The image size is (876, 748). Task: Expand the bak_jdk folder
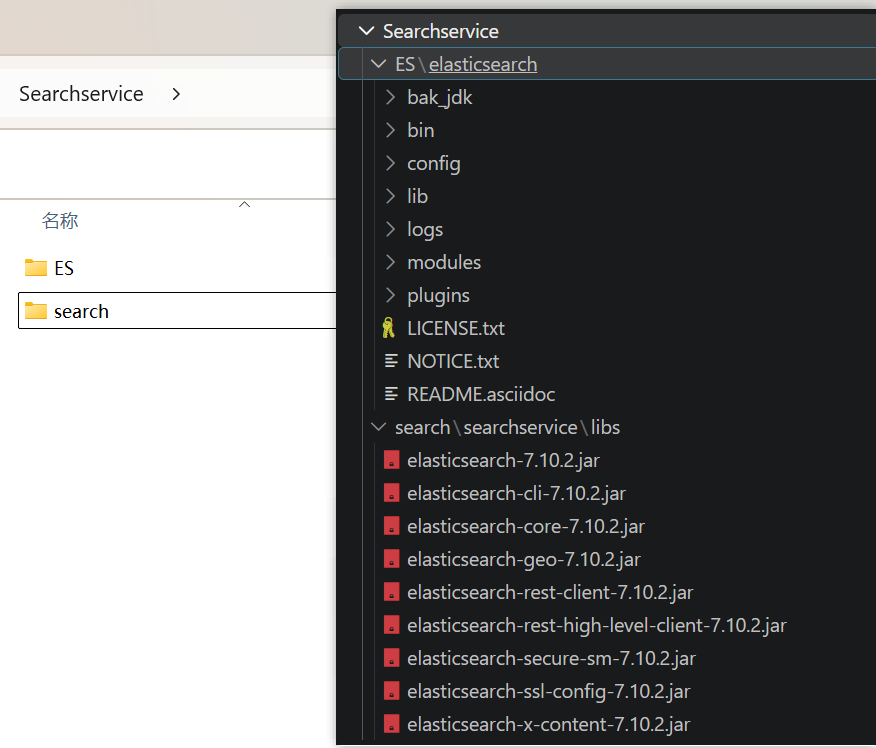click(391, 97)
